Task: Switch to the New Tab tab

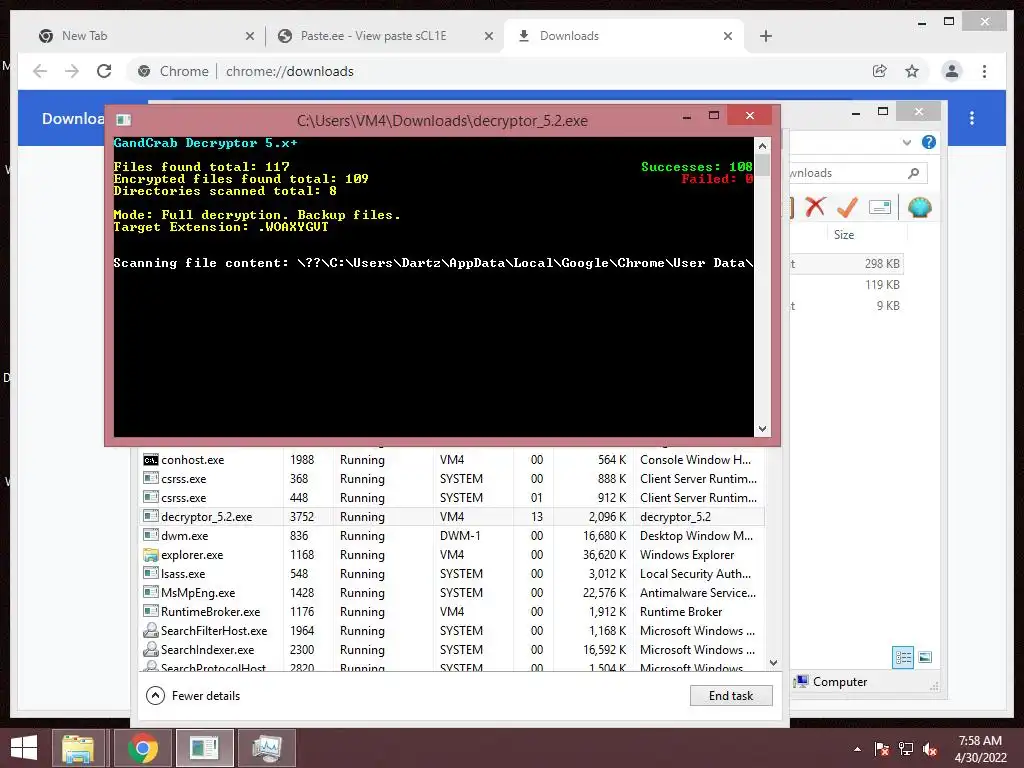Action: tap(144, 36)
